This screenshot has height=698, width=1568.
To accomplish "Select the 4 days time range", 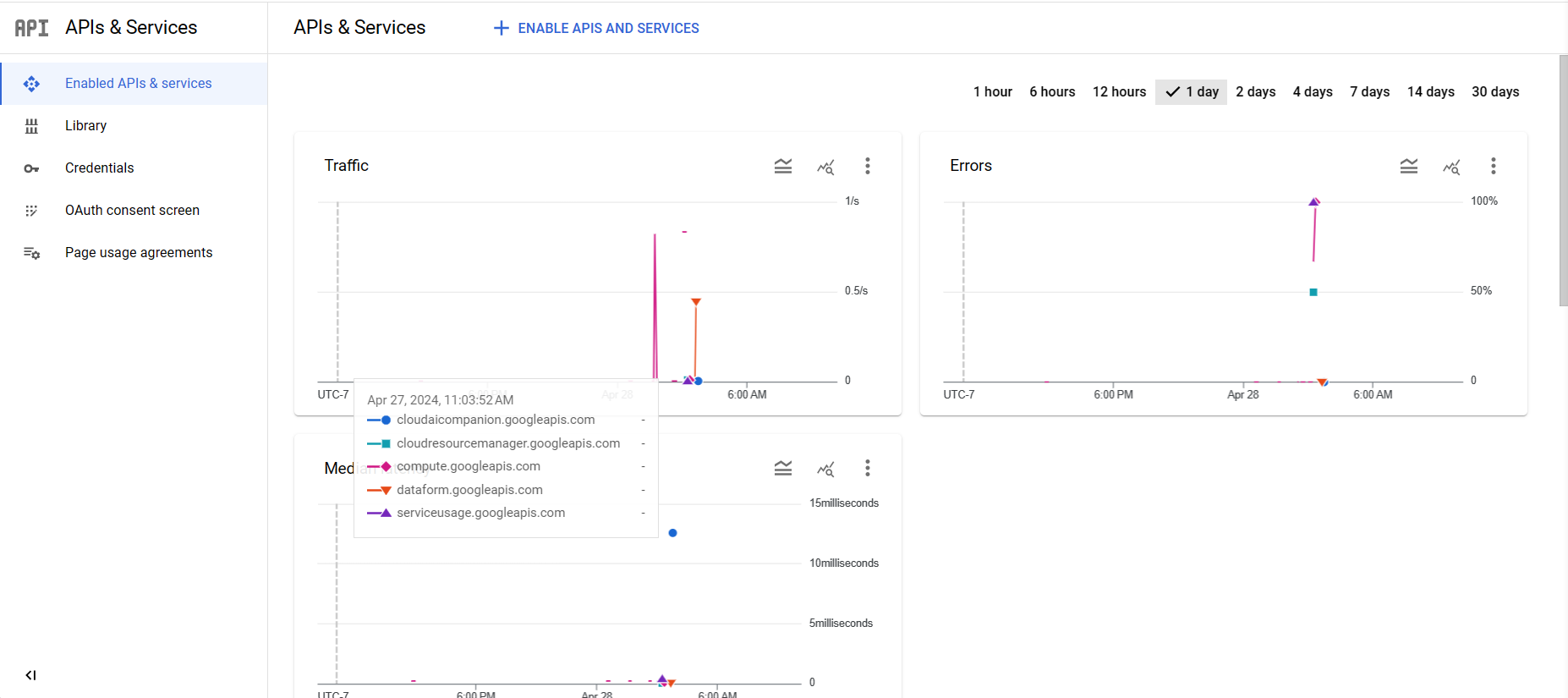I will click(1313, 91).
